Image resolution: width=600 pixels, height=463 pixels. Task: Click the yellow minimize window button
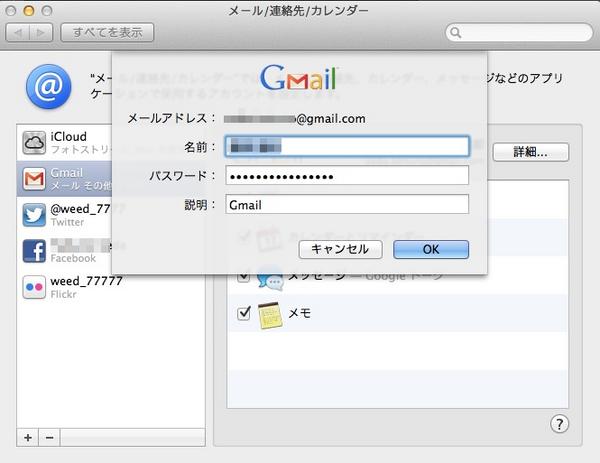[29, 10]
